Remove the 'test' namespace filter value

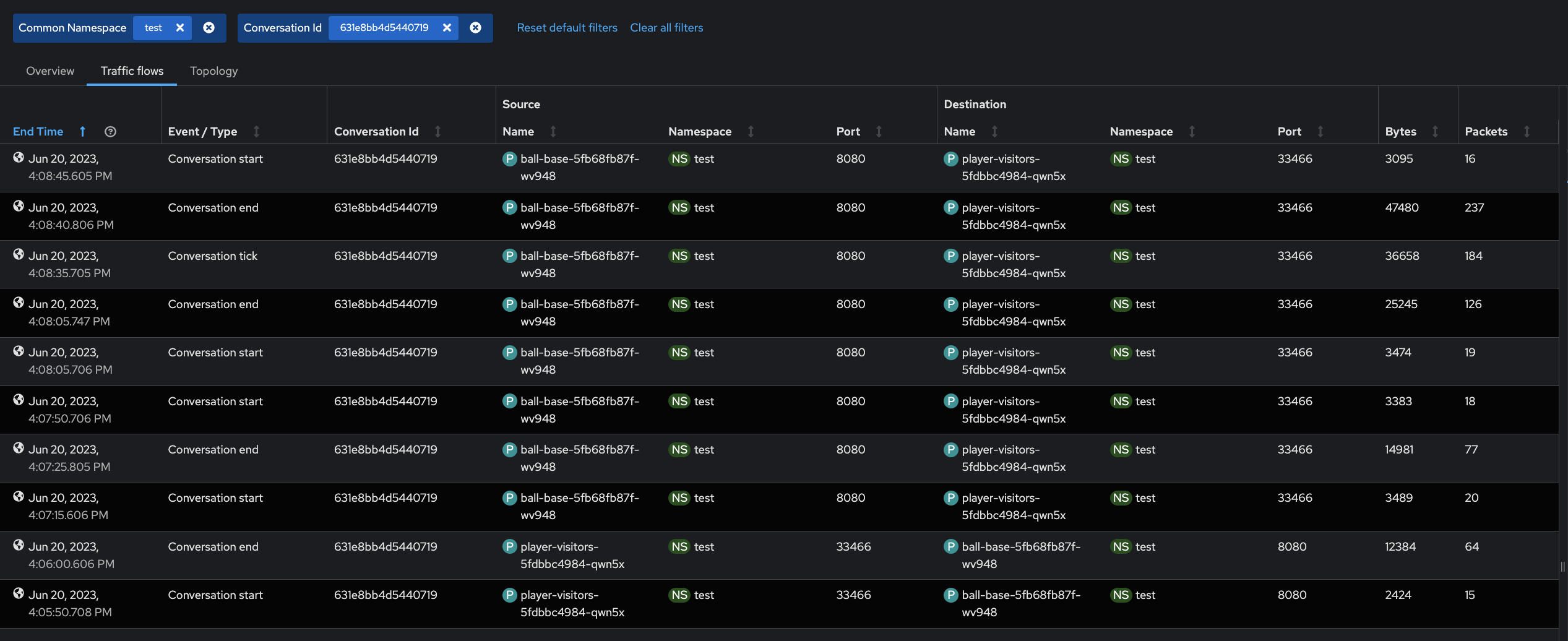pos(180,28)
